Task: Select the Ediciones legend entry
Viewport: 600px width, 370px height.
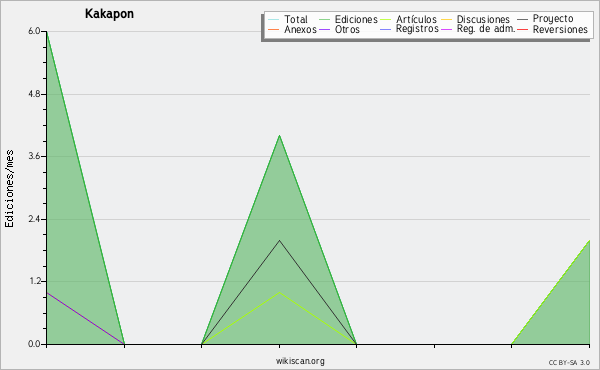Action: (356, 19)
